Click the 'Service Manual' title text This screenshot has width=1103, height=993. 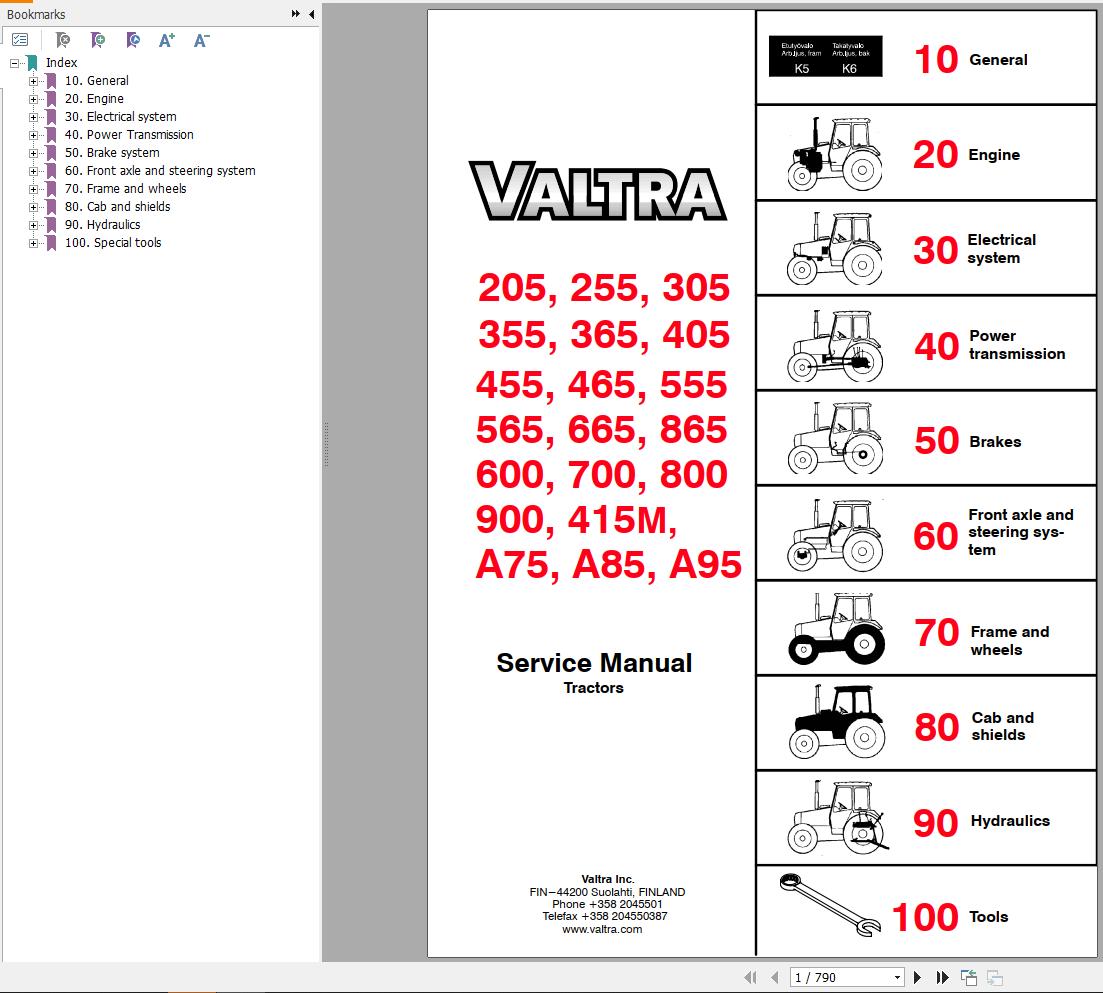coord(594,662)
